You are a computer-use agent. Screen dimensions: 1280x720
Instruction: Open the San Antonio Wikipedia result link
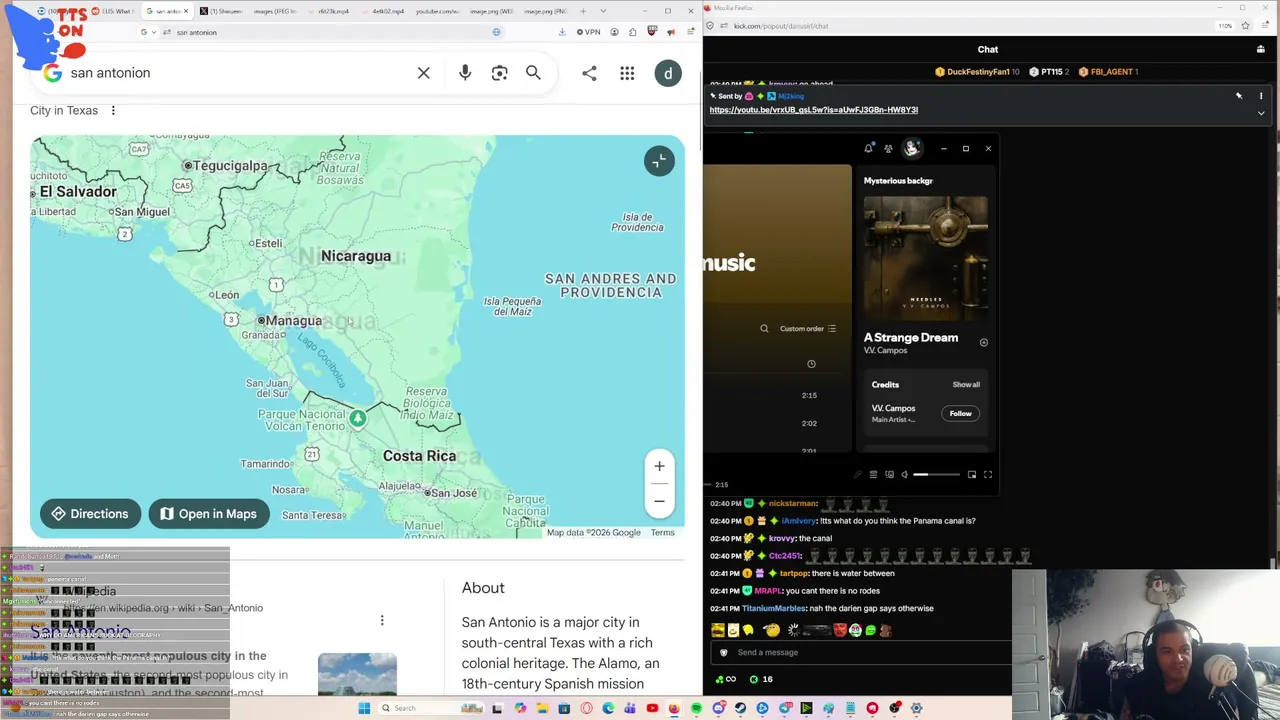[82, 632]
